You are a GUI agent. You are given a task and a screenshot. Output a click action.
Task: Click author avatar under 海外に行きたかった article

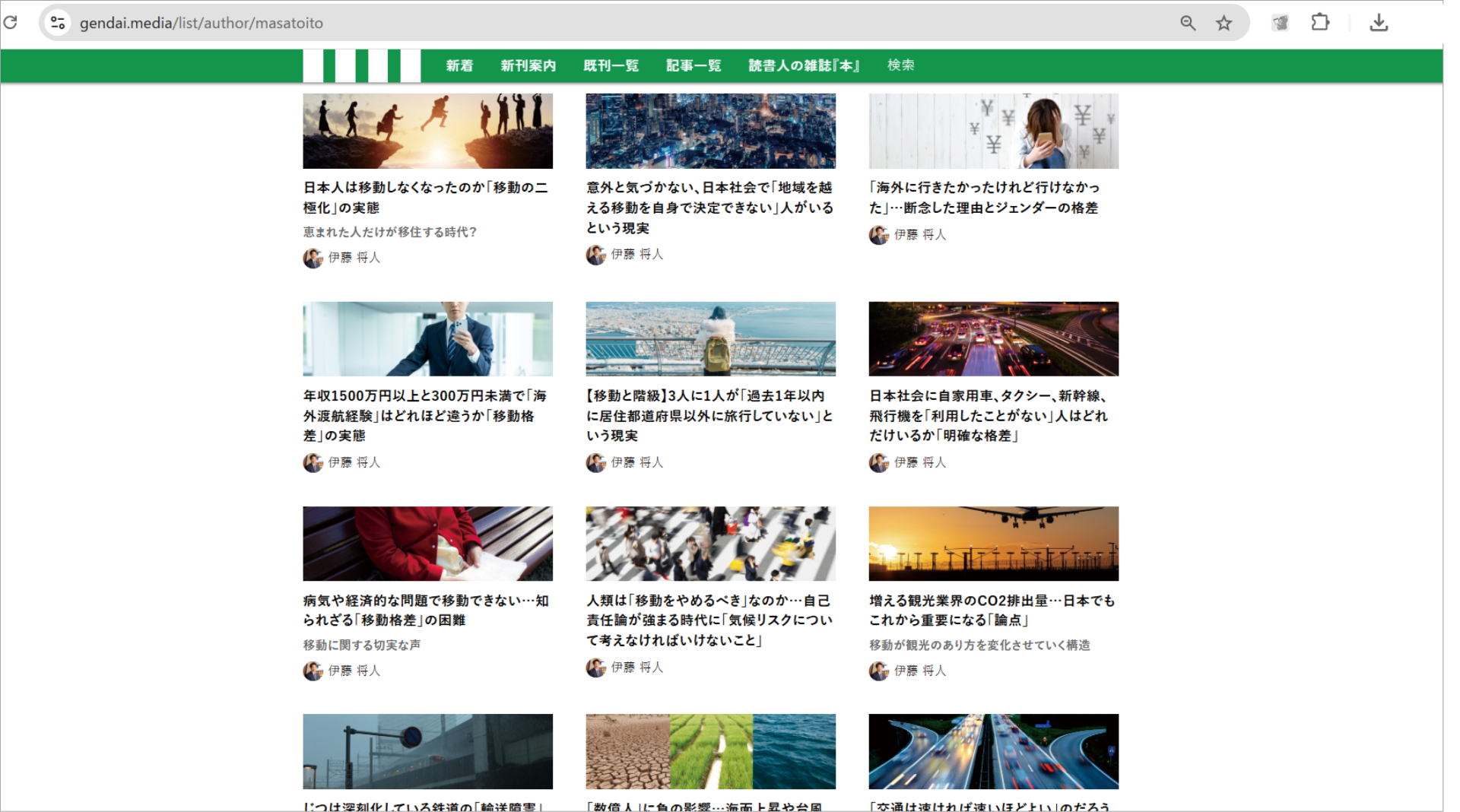pos(879,235)
